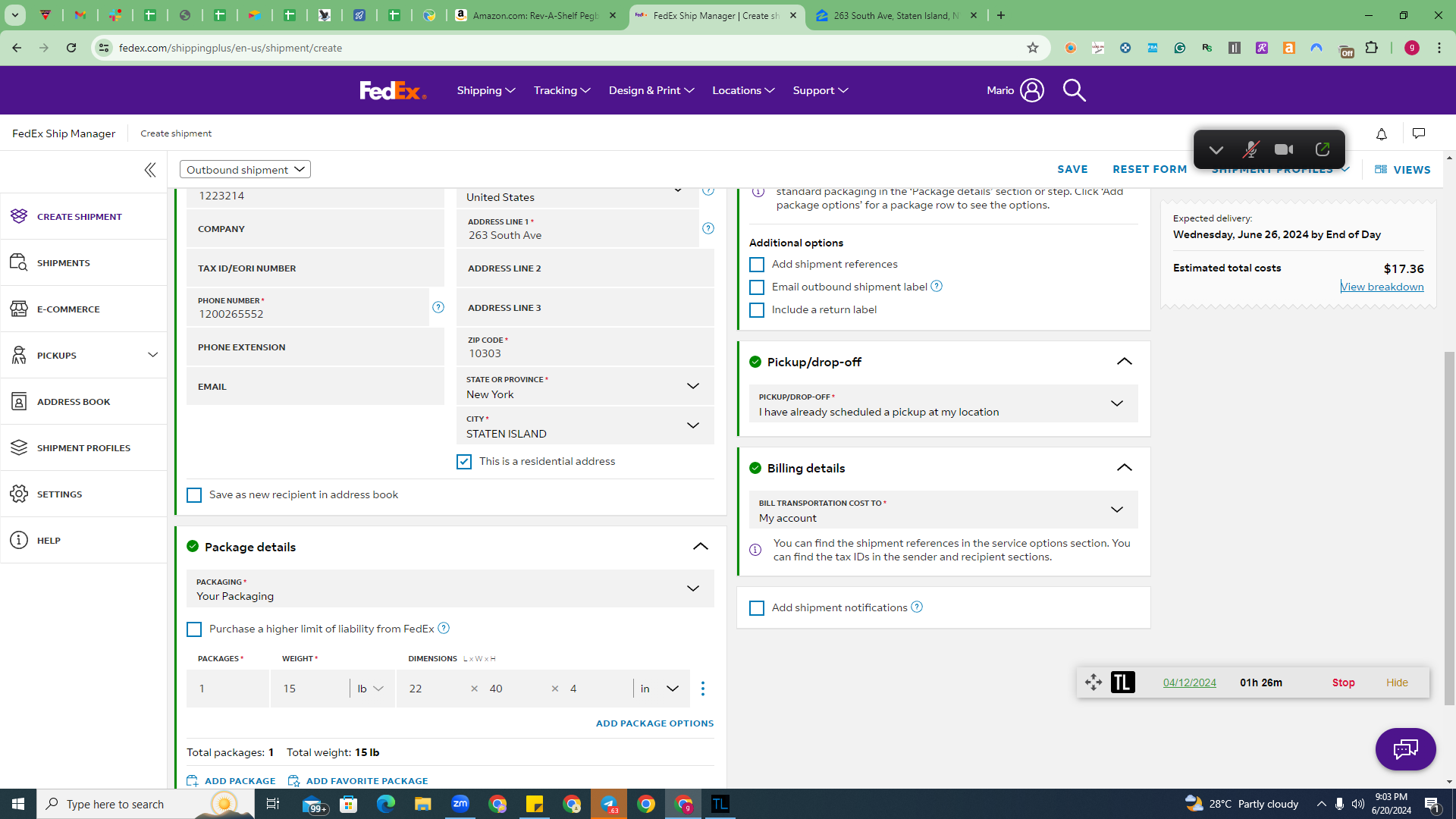The image size is (1456, 819).
Task: Click SAVE button
Action: click(x=1072, y=170)
